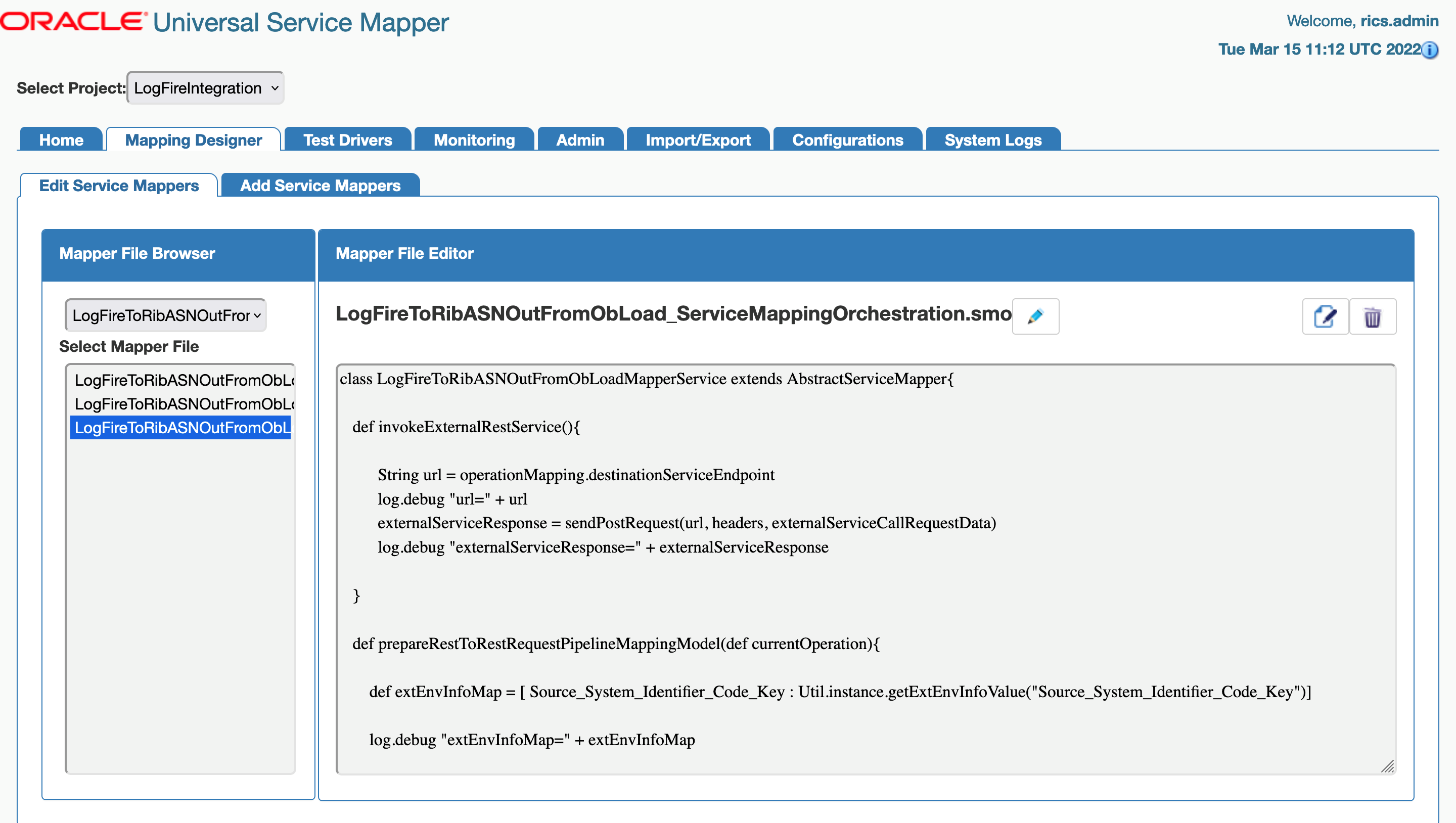This screenshot has height=823, width=1456.
Task: Open the Test Drivers tab
Action: 347,140
